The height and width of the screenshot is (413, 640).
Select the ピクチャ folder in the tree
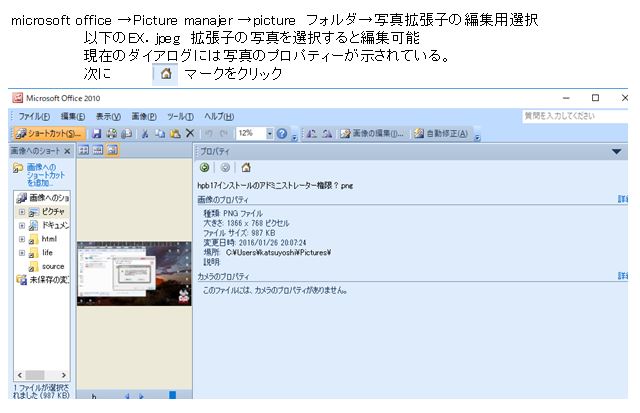(x=53, y=211)
